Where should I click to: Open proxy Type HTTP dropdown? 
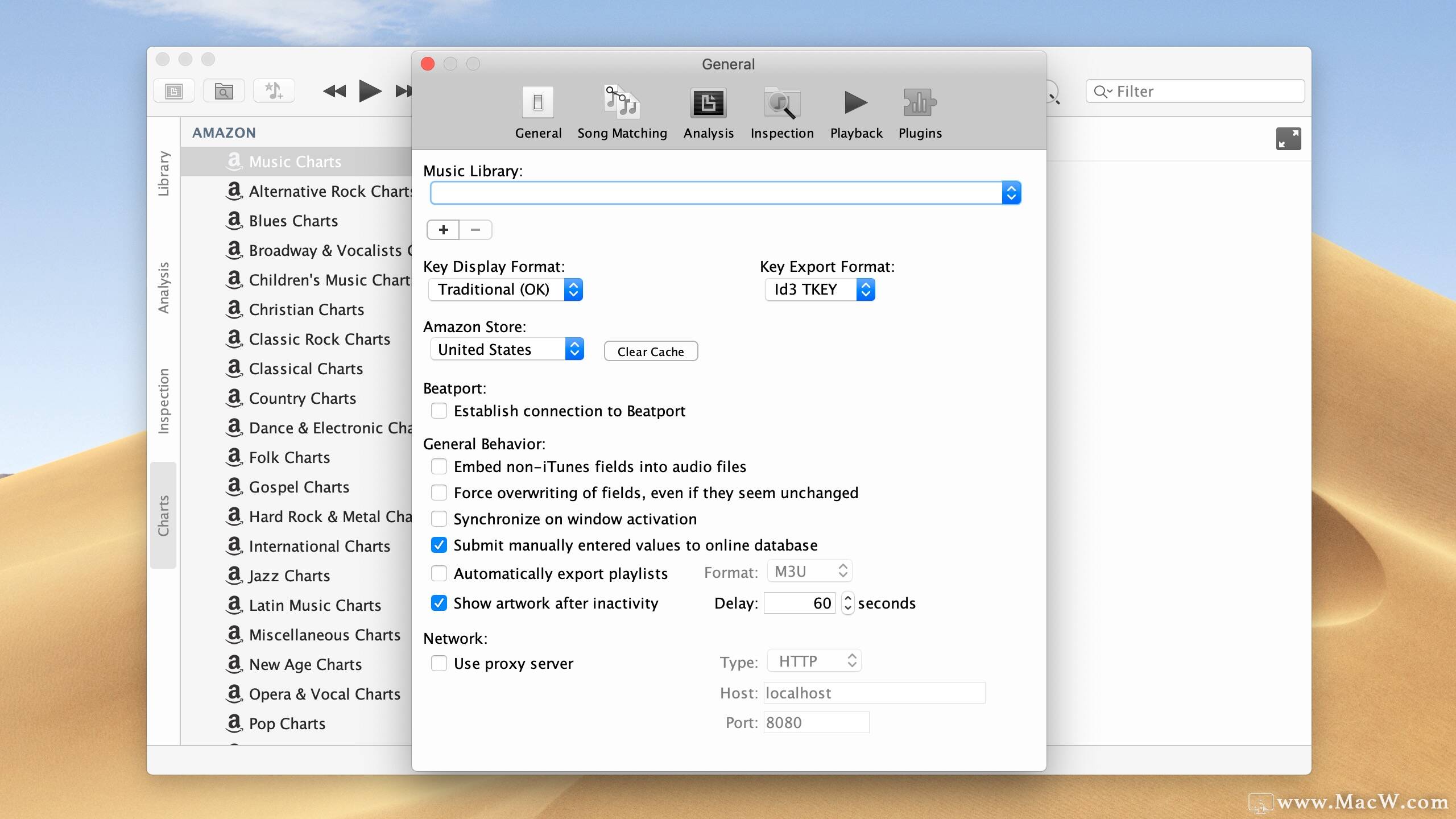[814, 661]
